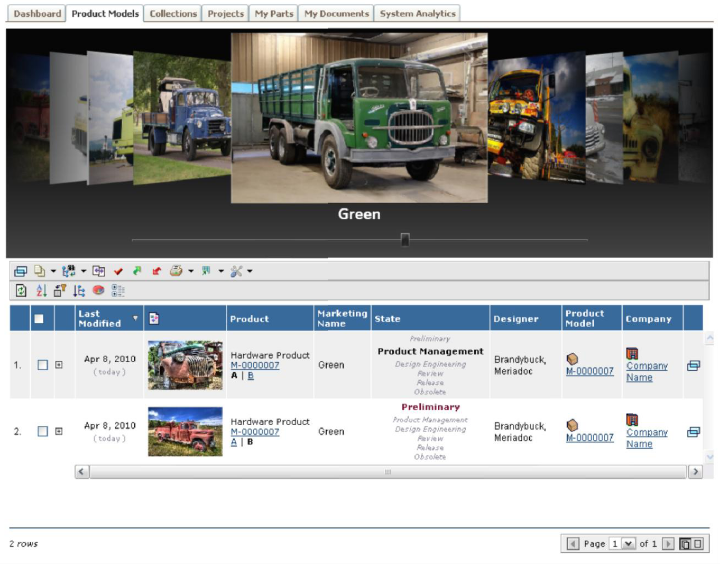Click the printer icon in the toolbar
Viewport: 720px width, 564px height.
click(175, 271)
